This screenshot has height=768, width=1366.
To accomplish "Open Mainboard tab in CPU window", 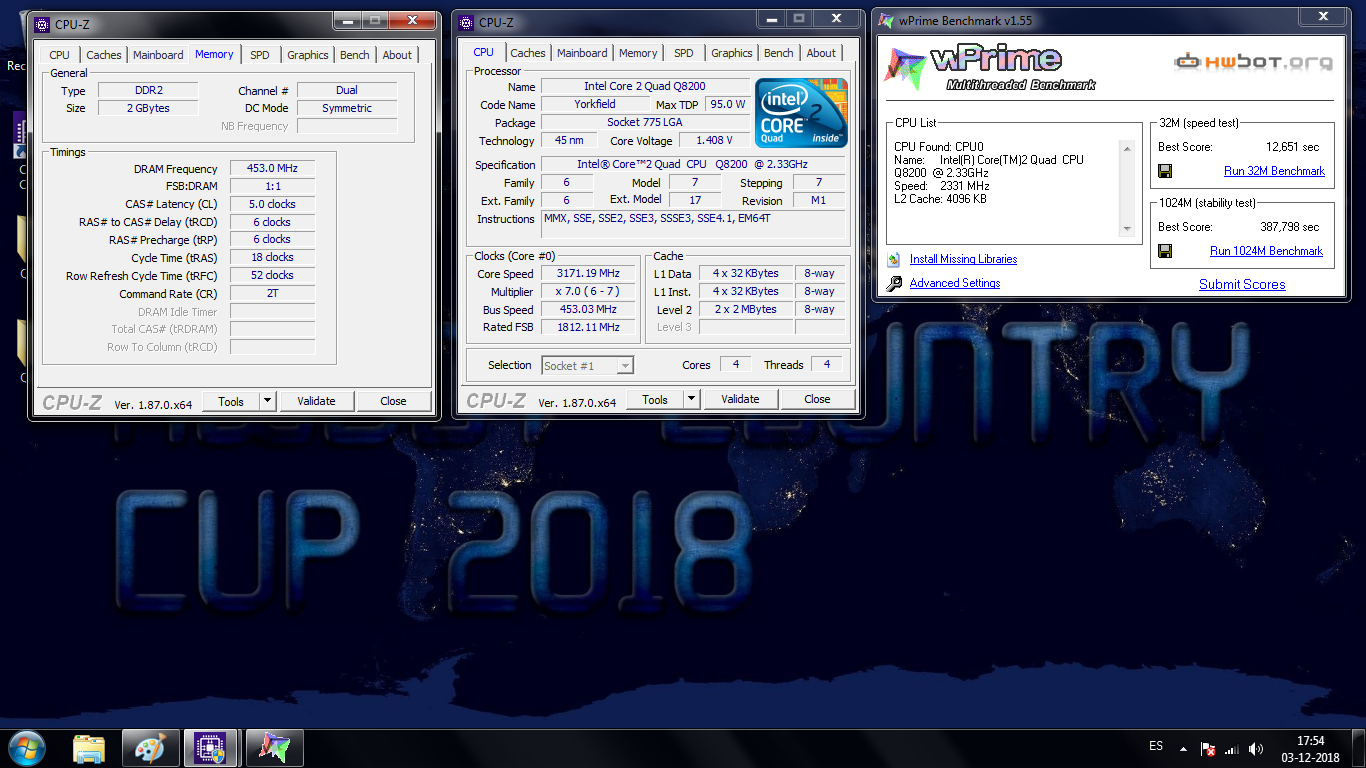I will coord(582,53).
